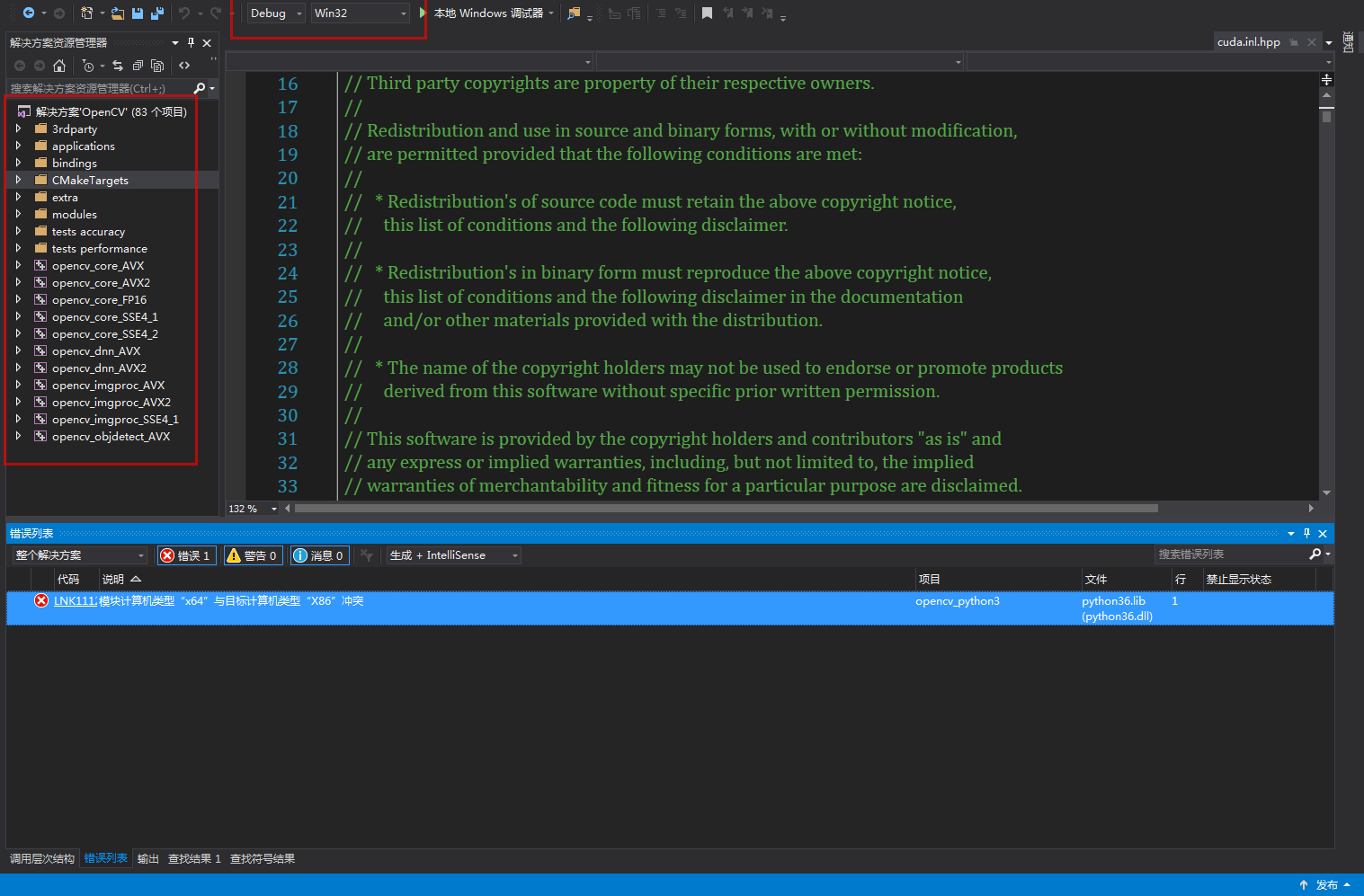Image resolution: width=1364 pixels, height=896 pixels.
Task: Select the opencv_dnn_AVX2 project
Action: click(x=99, y=368)
